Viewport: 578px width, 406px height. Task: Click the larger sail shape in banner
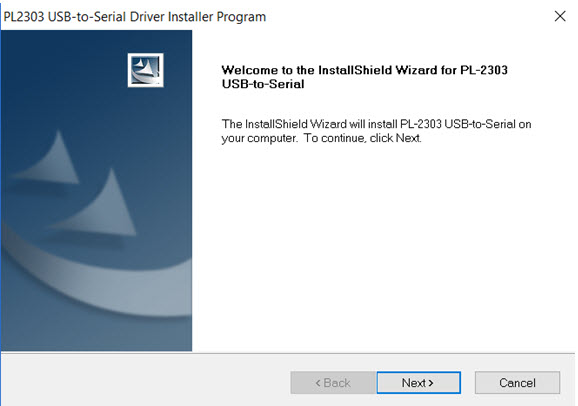(100, 205)
